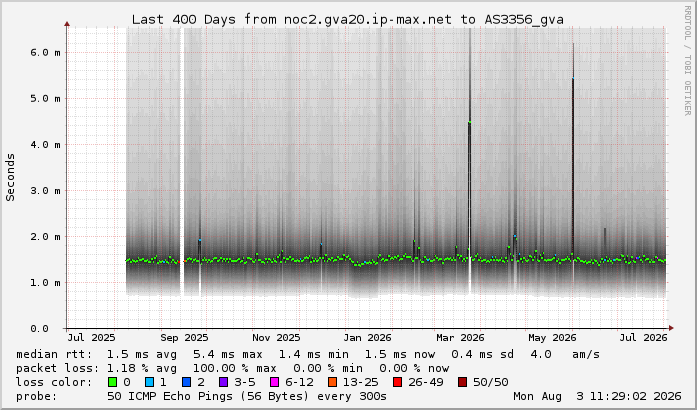Click the '3.0 m' y-axis tick label
The height and width of the screenshot is (410, 697).
pos(45,190)
